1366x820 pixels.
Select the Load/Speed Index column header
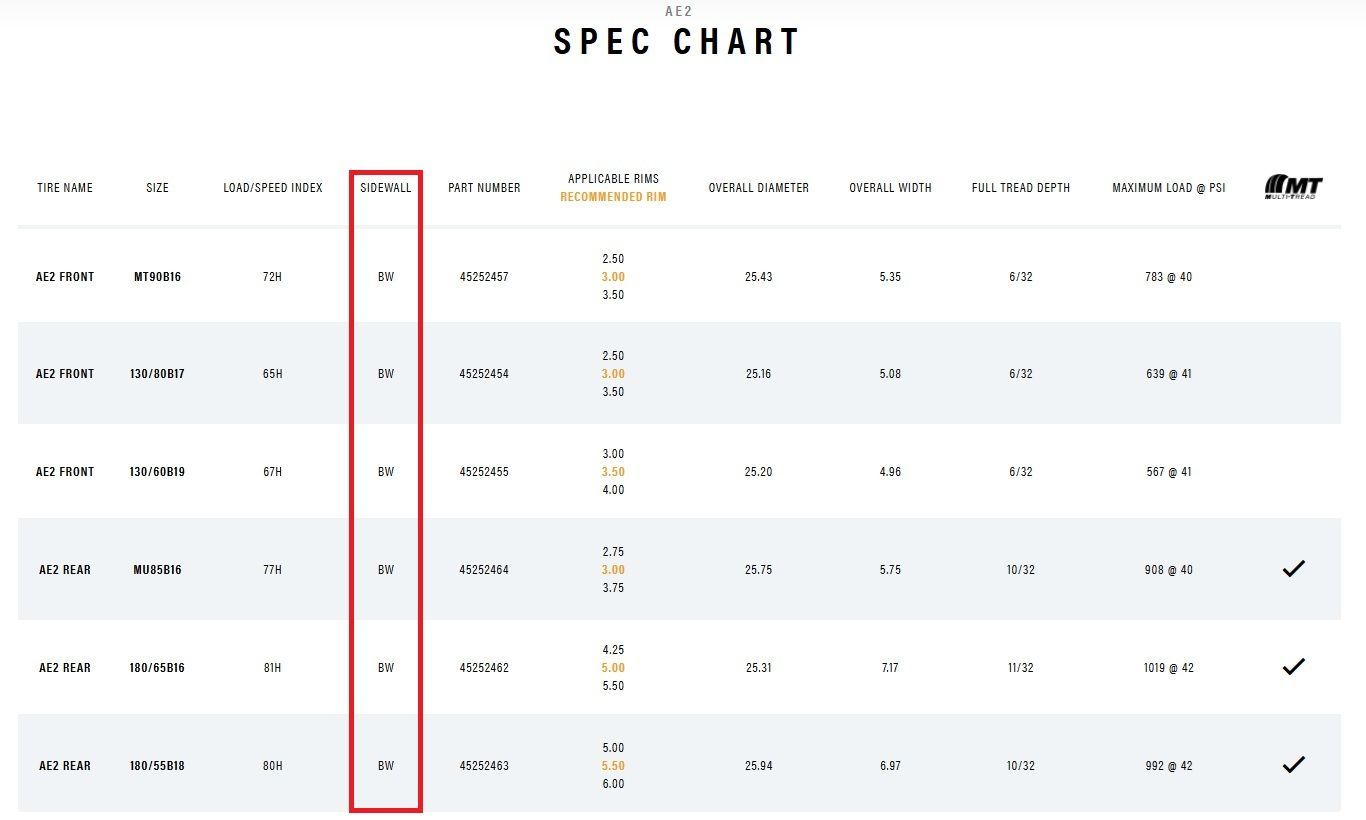pos(273,188)
